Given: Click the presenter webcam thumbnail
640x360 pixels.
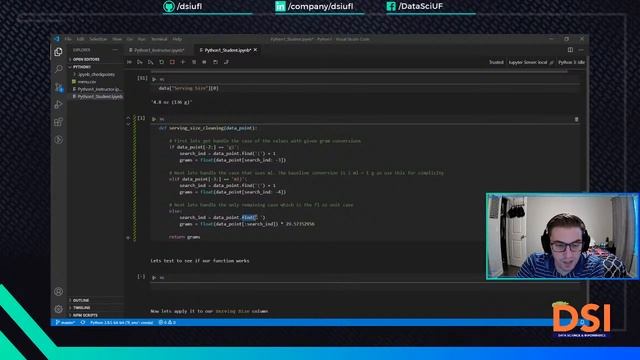Looking at the screenshot, I should click(x=562, y=236).
